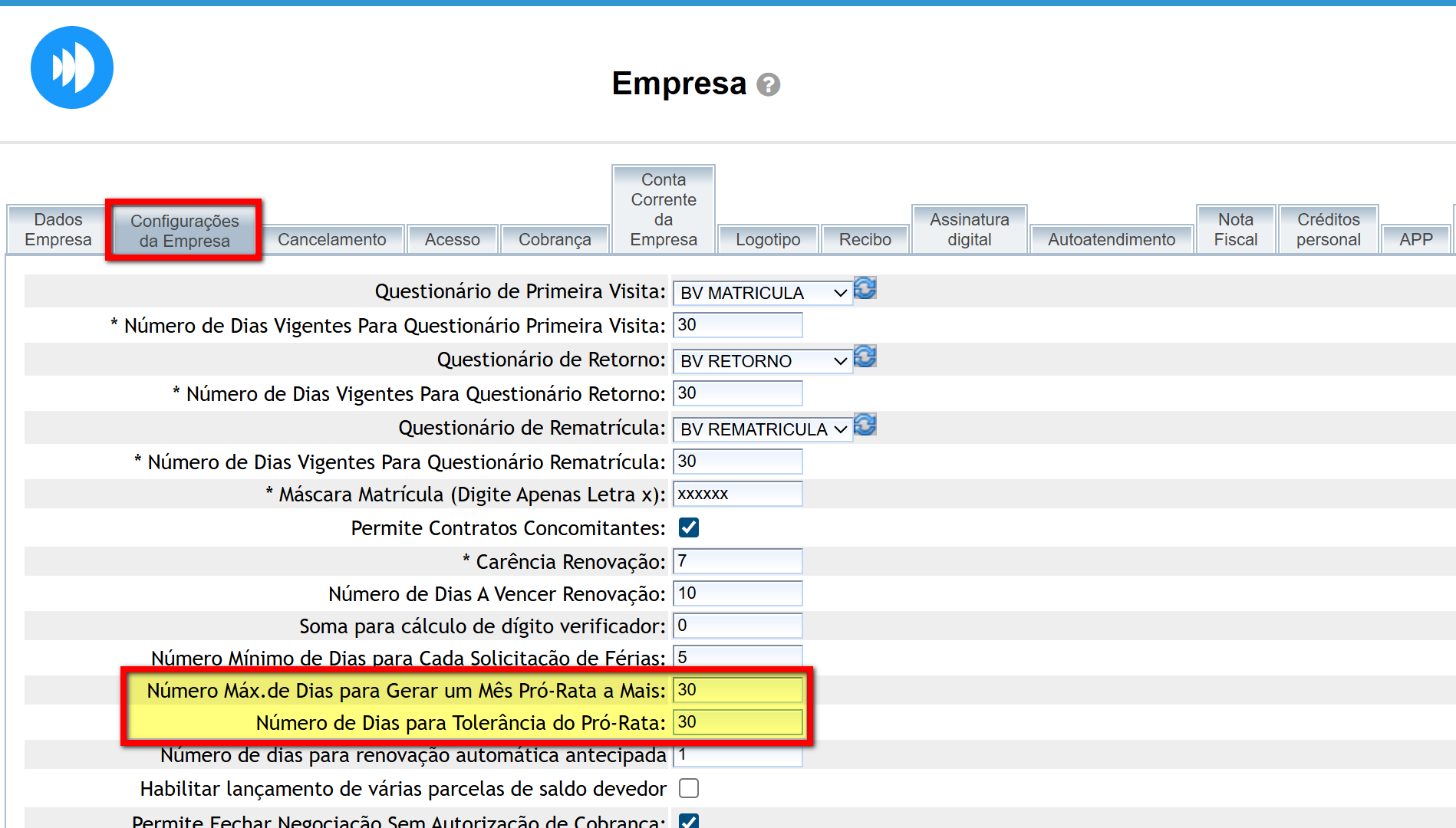Viewport: 1456px width, 828px height.
Task: Open the help icon beside Empresa title
Action: tap(768, 84)
